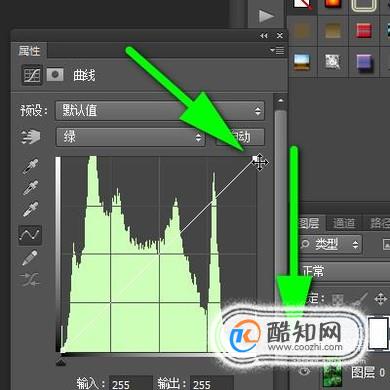Switch to the 通道 tab
Viewport: 390px width, 390px height.
344,223
